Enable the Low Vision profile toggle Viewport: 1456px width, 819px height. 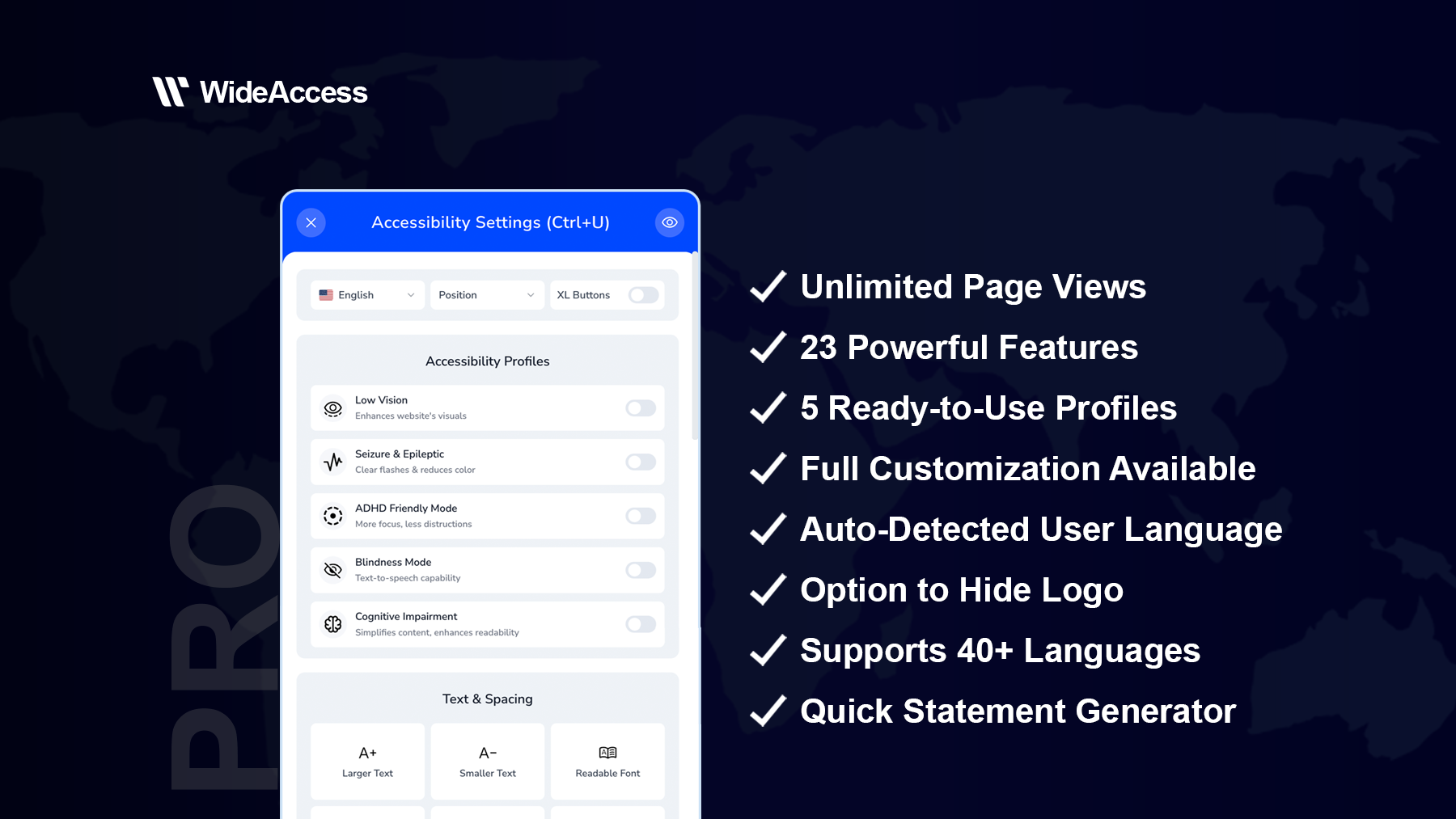pyautogui.click(x=640, y=408)
